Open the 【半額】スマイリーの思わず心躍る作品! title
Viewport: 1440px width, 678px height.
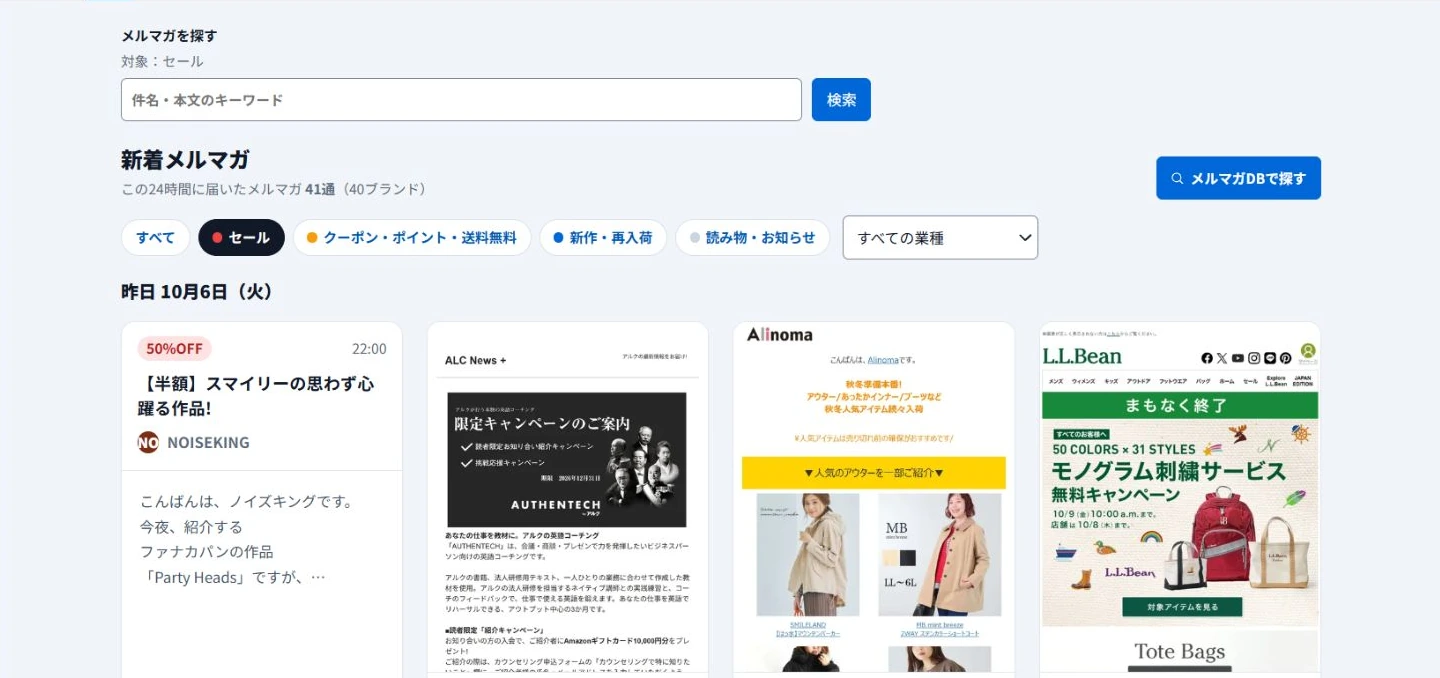click(x=256, y=396)
